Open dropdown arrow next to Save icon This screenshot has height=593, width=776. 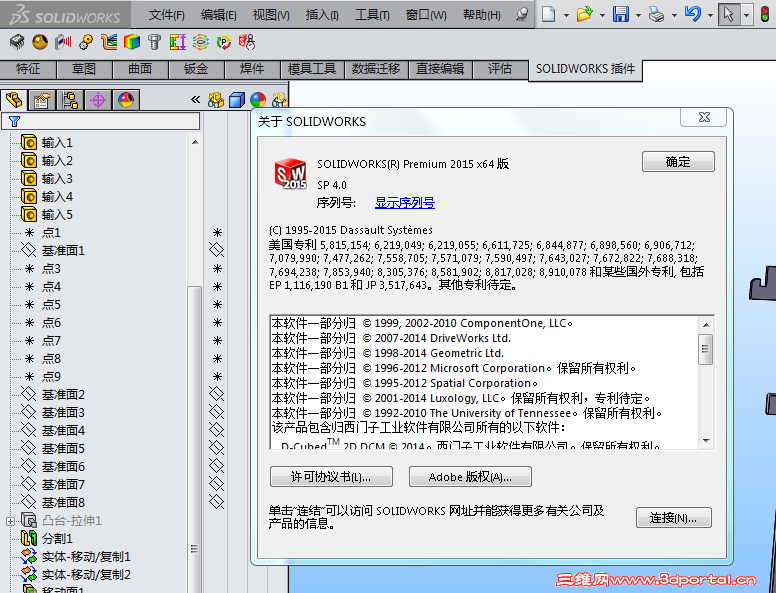tap(638, 15)
